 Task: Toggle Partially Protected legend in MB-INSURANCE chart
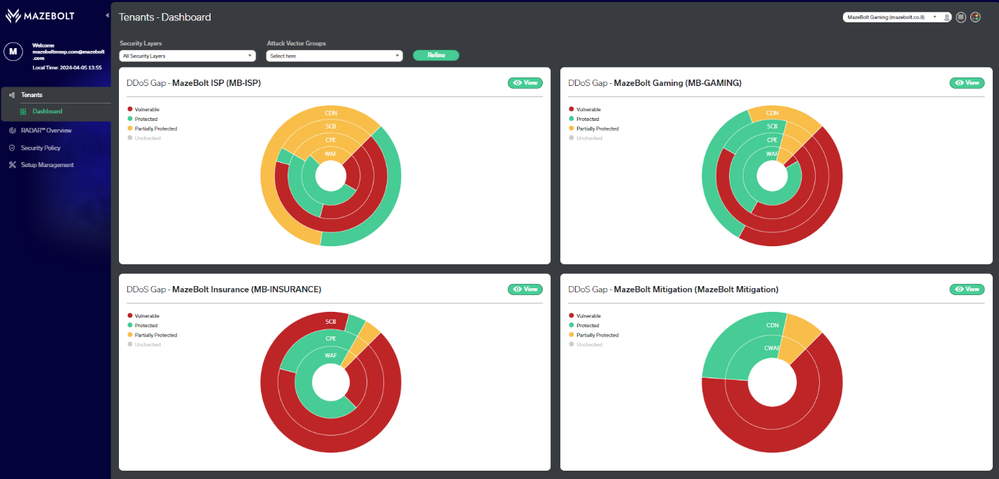[x=152, y=335]
